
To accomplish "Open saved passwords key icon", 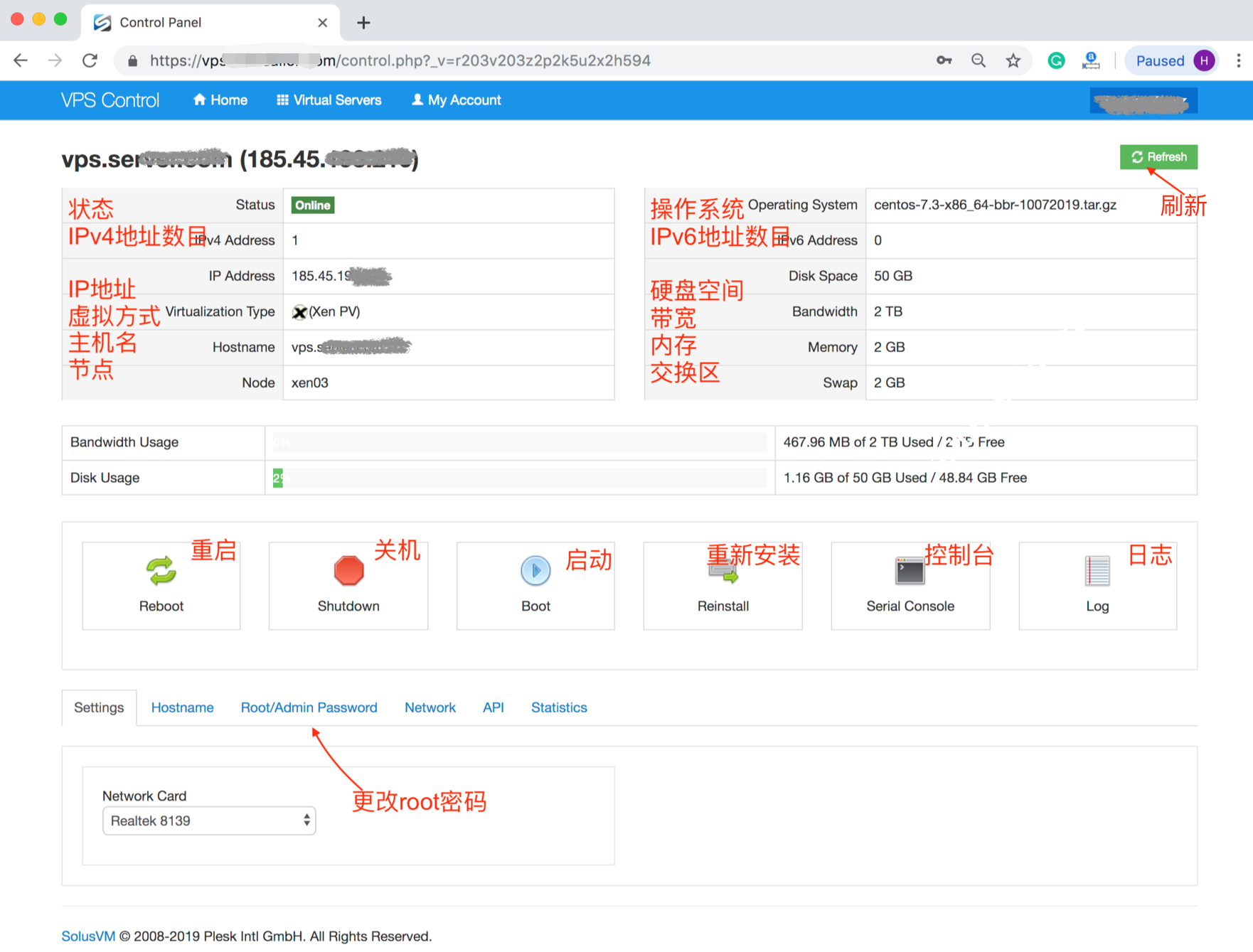I will tap(944, 61).
